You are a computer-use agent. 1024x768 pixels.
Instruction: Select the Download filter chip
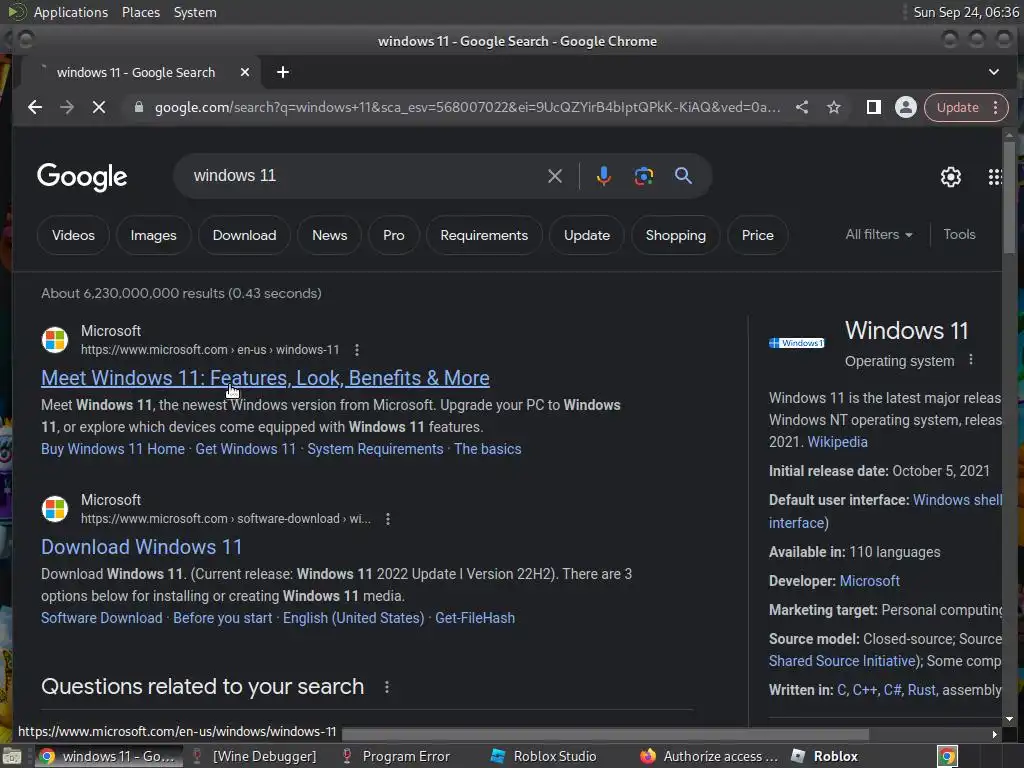[x=244, y=235]
